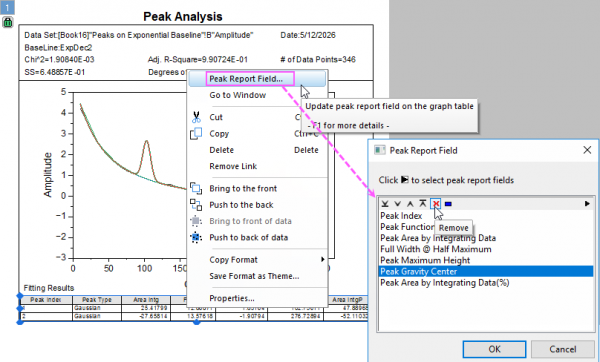
Task: Click the Cancel button
Action: pyautogui.click(x=563, y=349)
